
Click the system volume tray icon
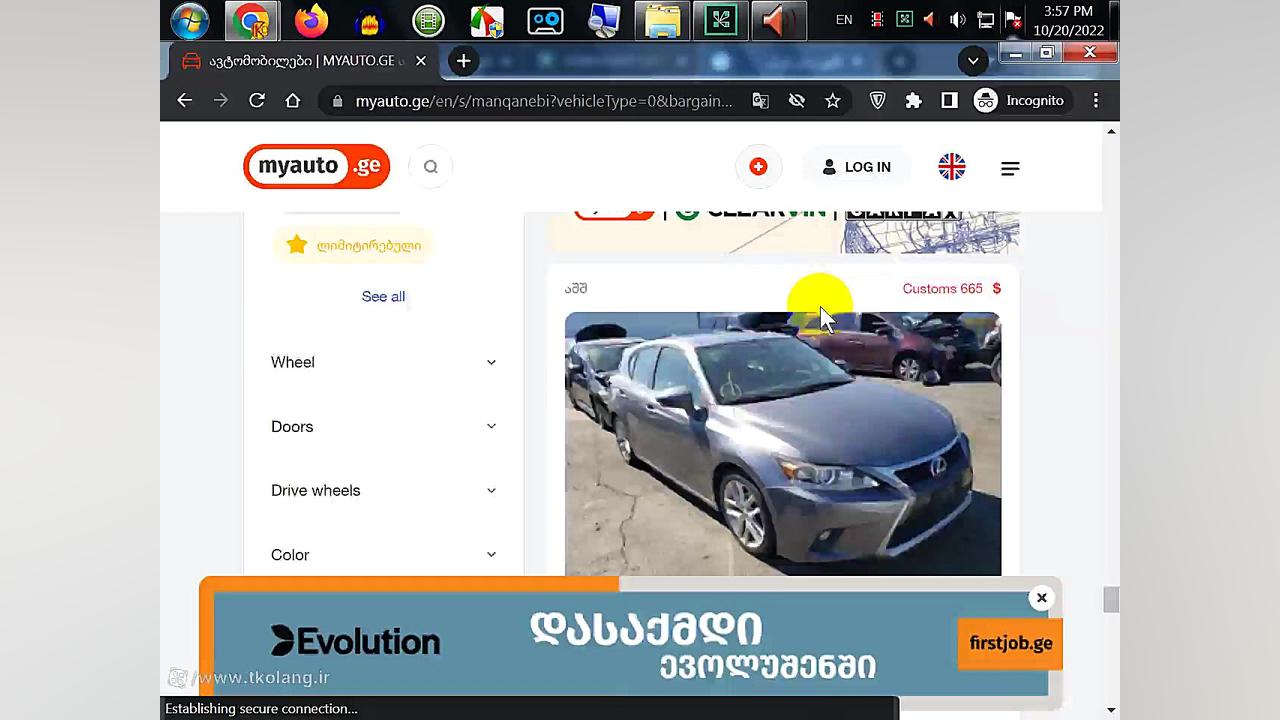click(957, 20)
